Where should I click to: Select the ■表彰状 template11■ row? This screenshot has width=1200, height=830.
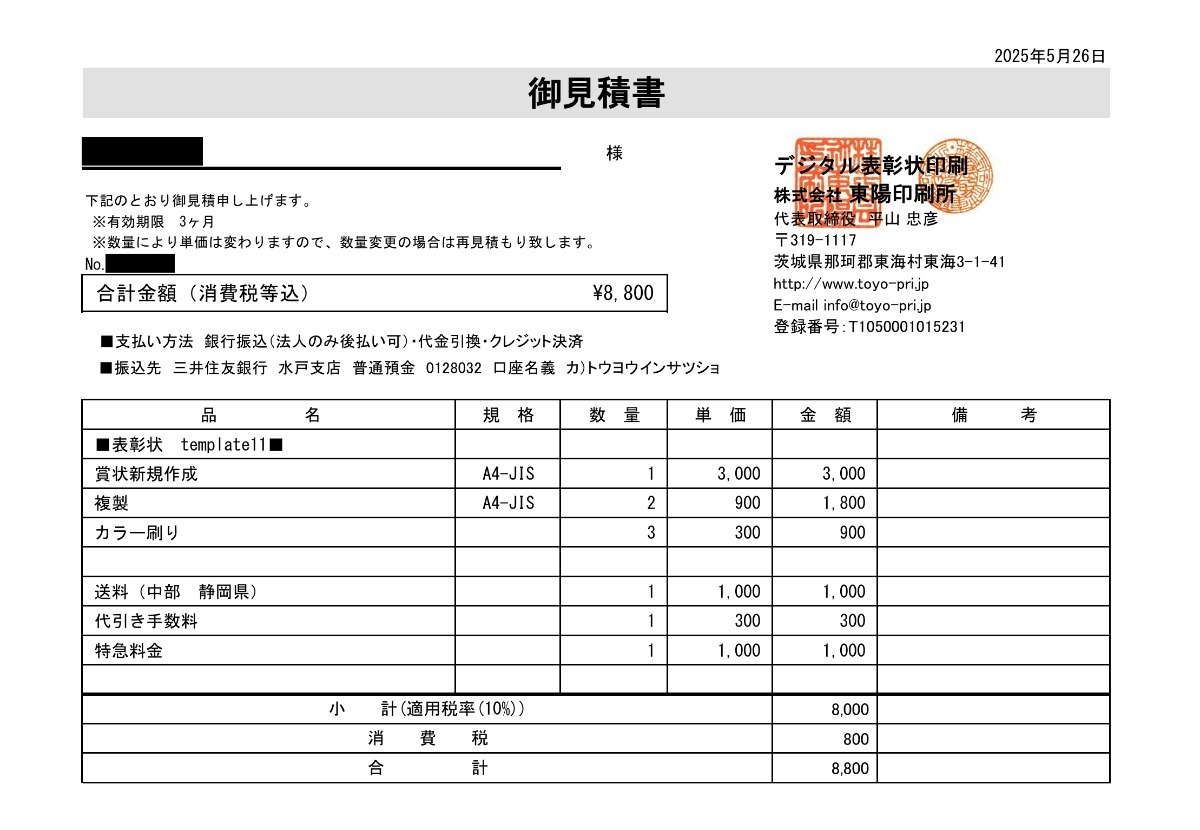pos(596,444)
